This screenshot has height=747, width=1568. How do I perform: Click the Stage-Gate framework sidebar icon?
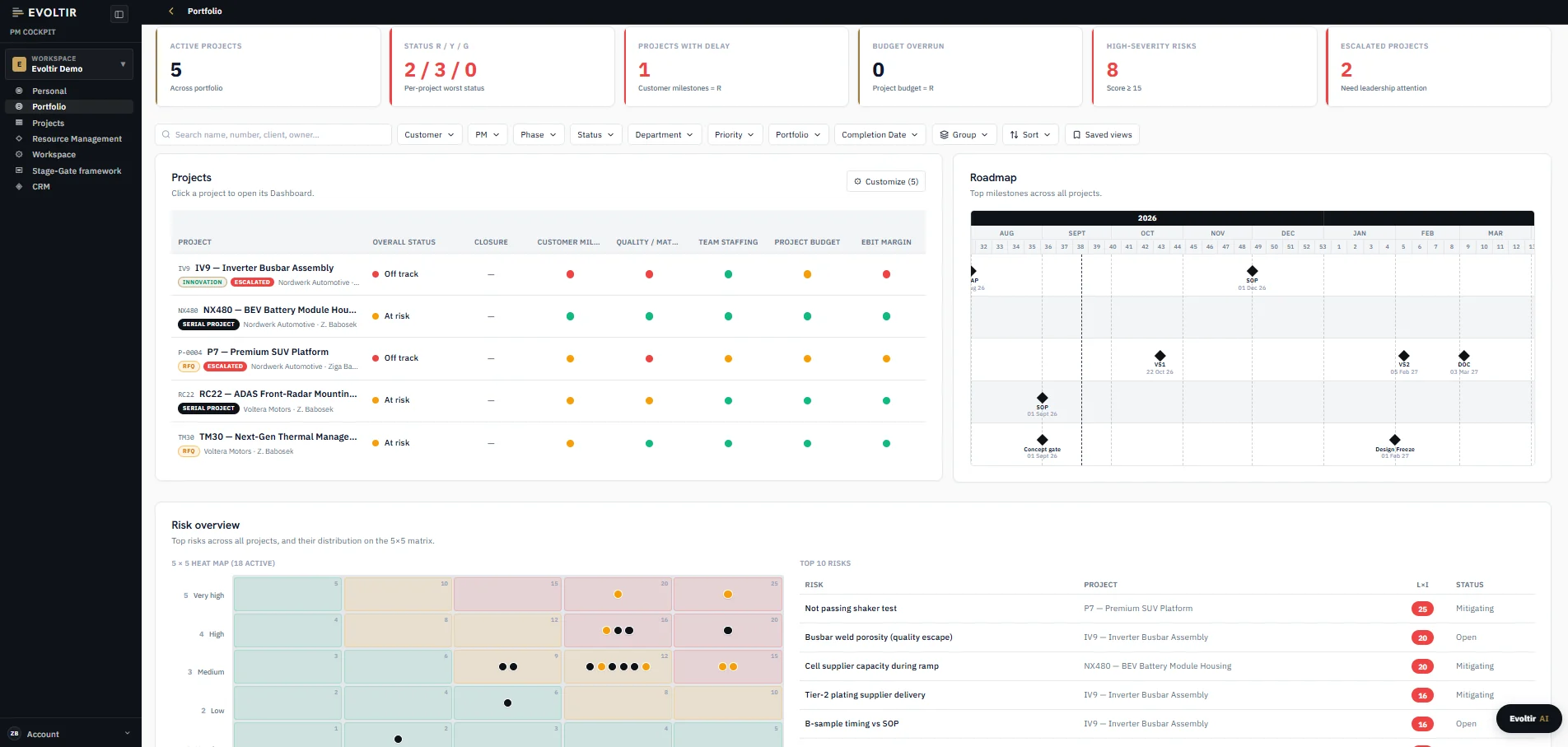point(19,170)
